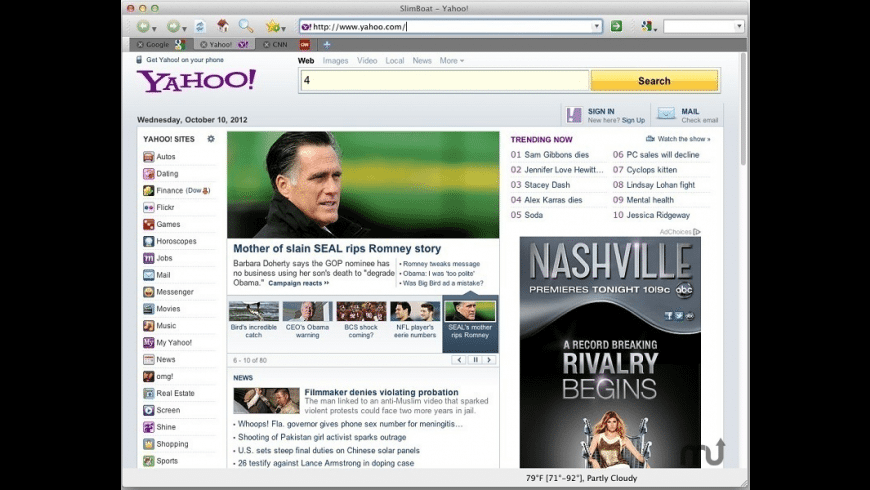Image resolution: width=870 pixels, height=490 pixels.
Task: Open the Back button history dropdown arrow
Action: coord(154,28)
